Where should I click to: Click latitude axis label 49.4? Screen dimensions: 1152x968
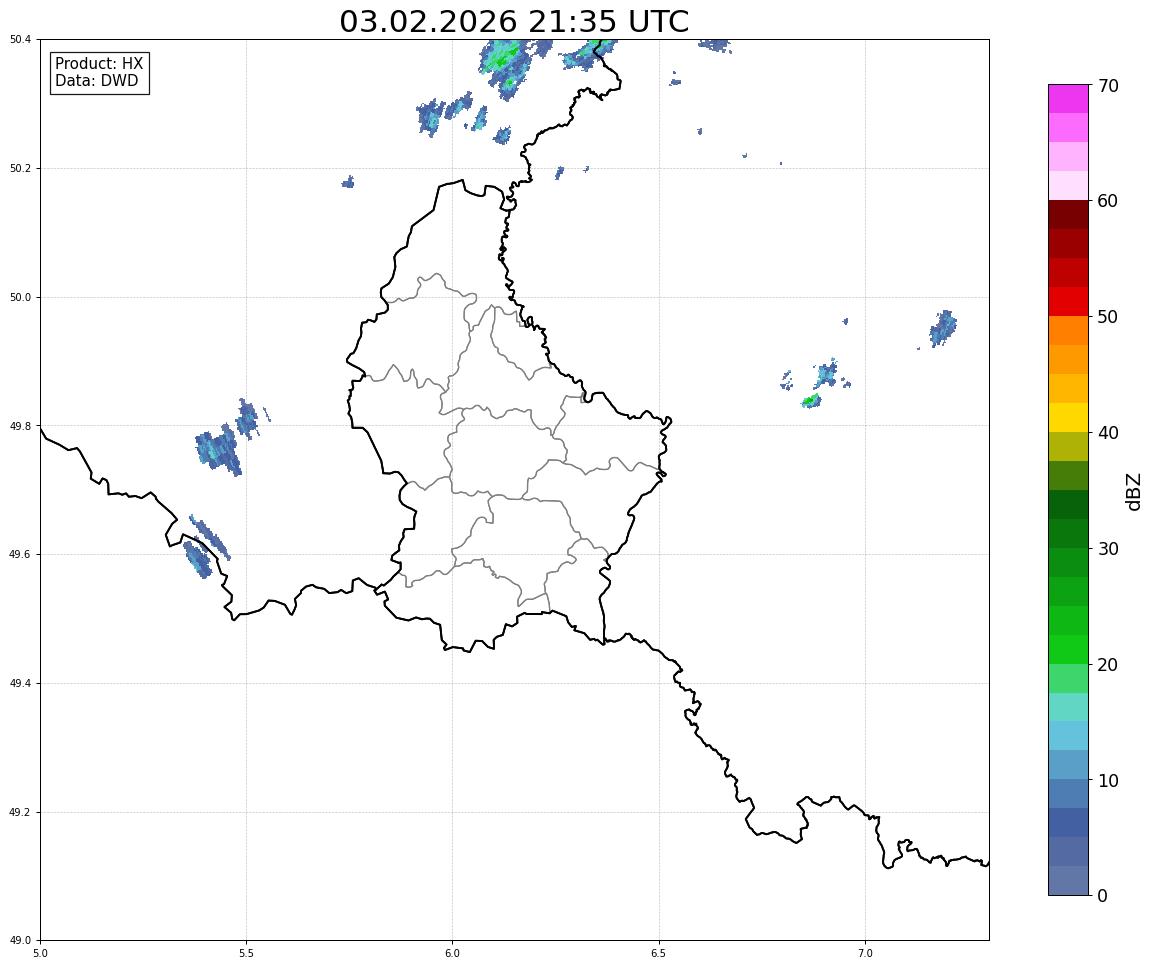click(21, 684)
